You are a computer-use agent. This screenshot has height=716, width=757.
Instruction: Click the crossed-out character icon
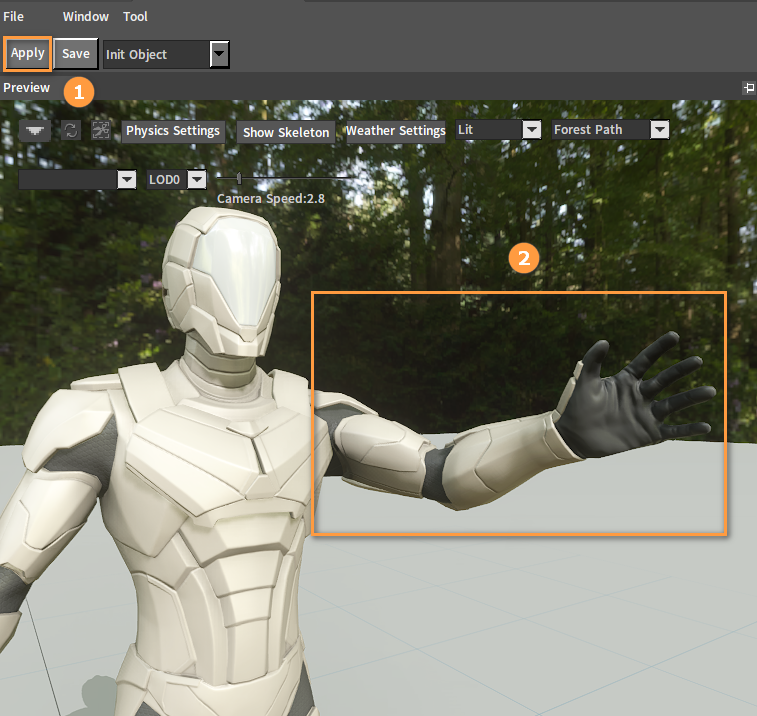101,130
